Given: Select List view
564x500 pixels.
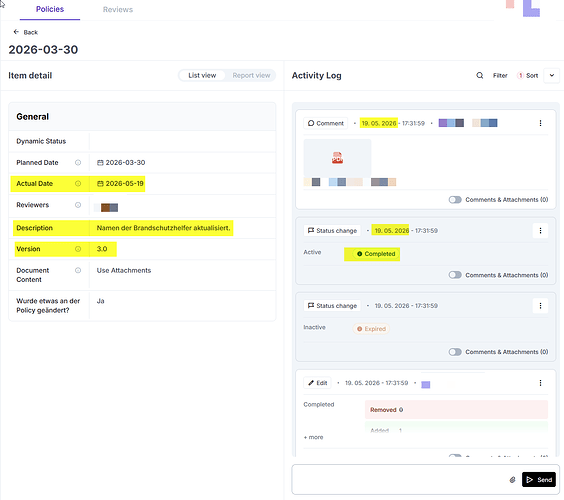Looking at the screenshot, I should coord(202,76).
